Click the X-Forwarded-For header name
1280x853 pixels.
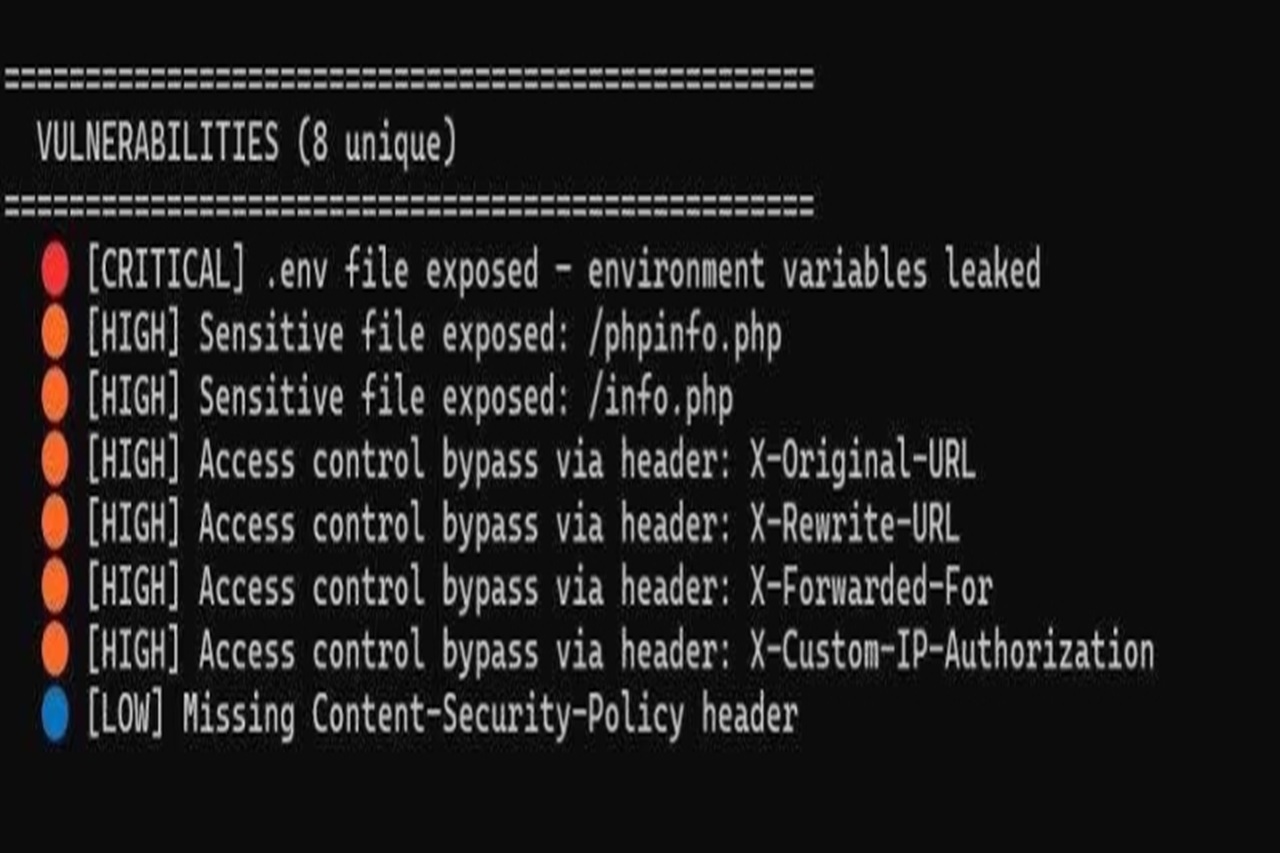pyautogui.click(x=870, y=587)
